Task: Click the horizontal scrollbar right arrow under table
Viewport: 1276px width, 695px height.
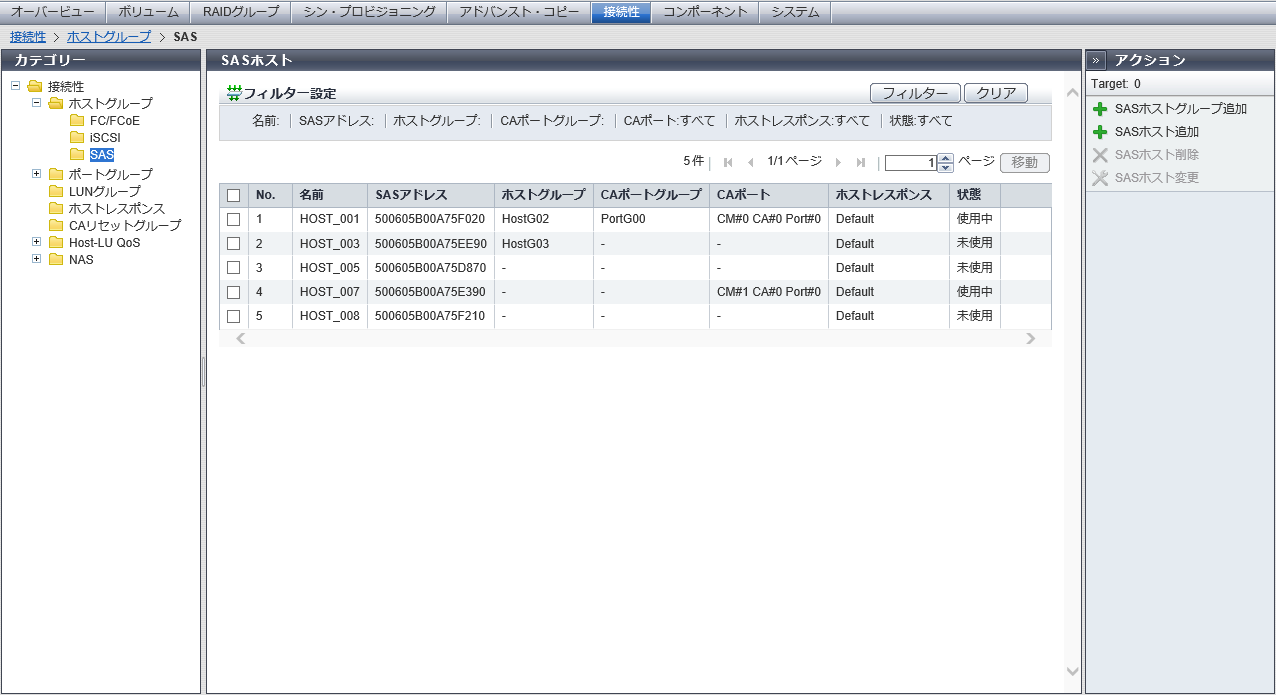Action: pyautogui.click(x=1031, y=339)
